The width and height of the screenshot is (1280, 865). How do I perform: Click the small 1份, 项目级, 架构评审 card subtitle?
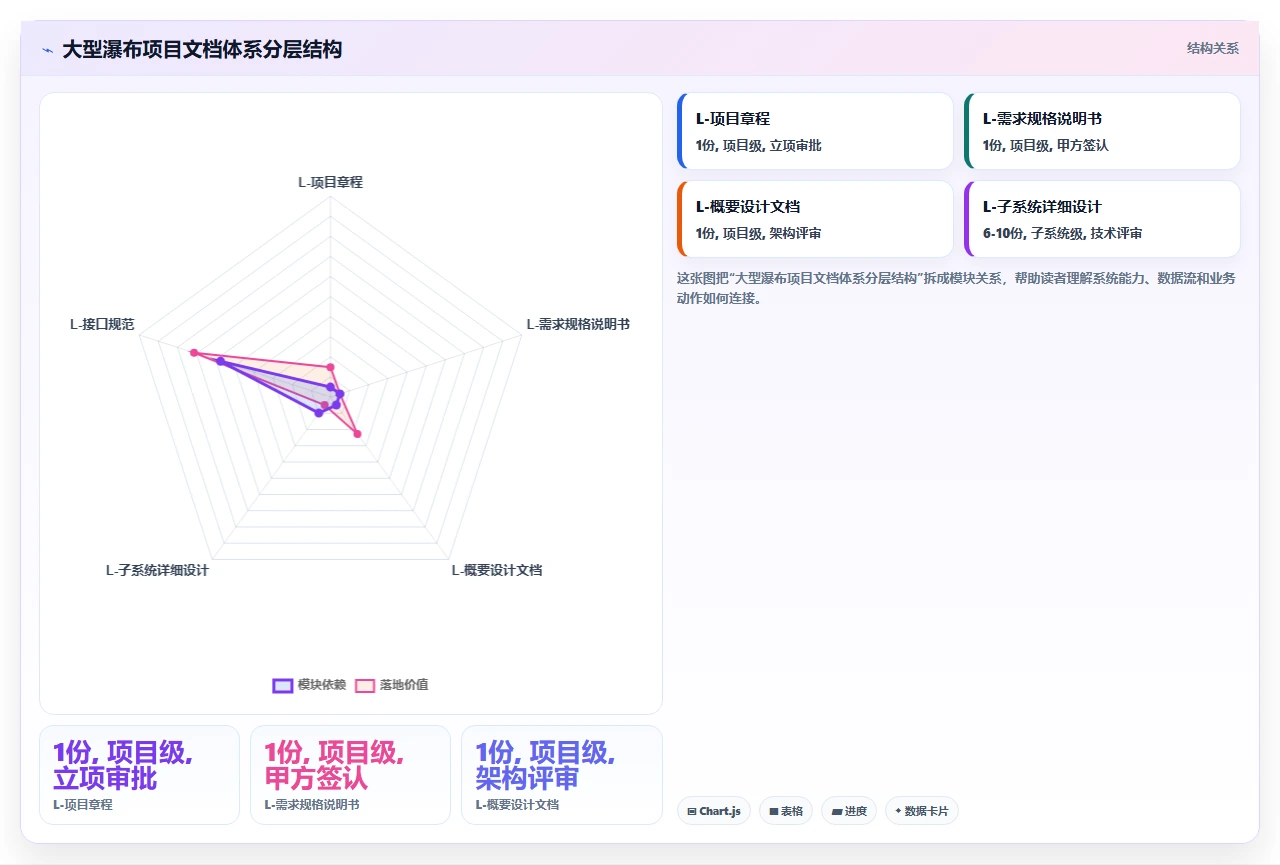click(x=758, y=233)
